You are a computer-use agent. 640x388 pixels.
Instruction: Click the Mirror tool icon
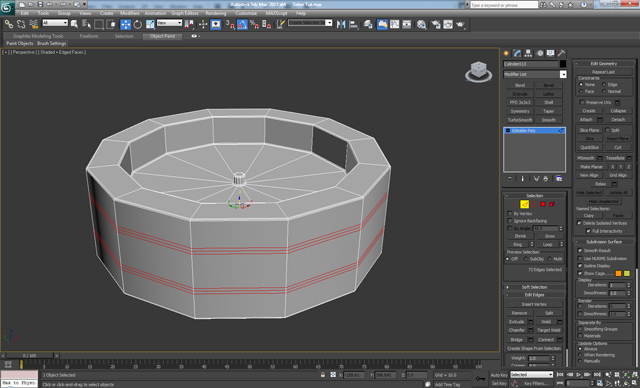pyautogui.click(x=341, y=24)
